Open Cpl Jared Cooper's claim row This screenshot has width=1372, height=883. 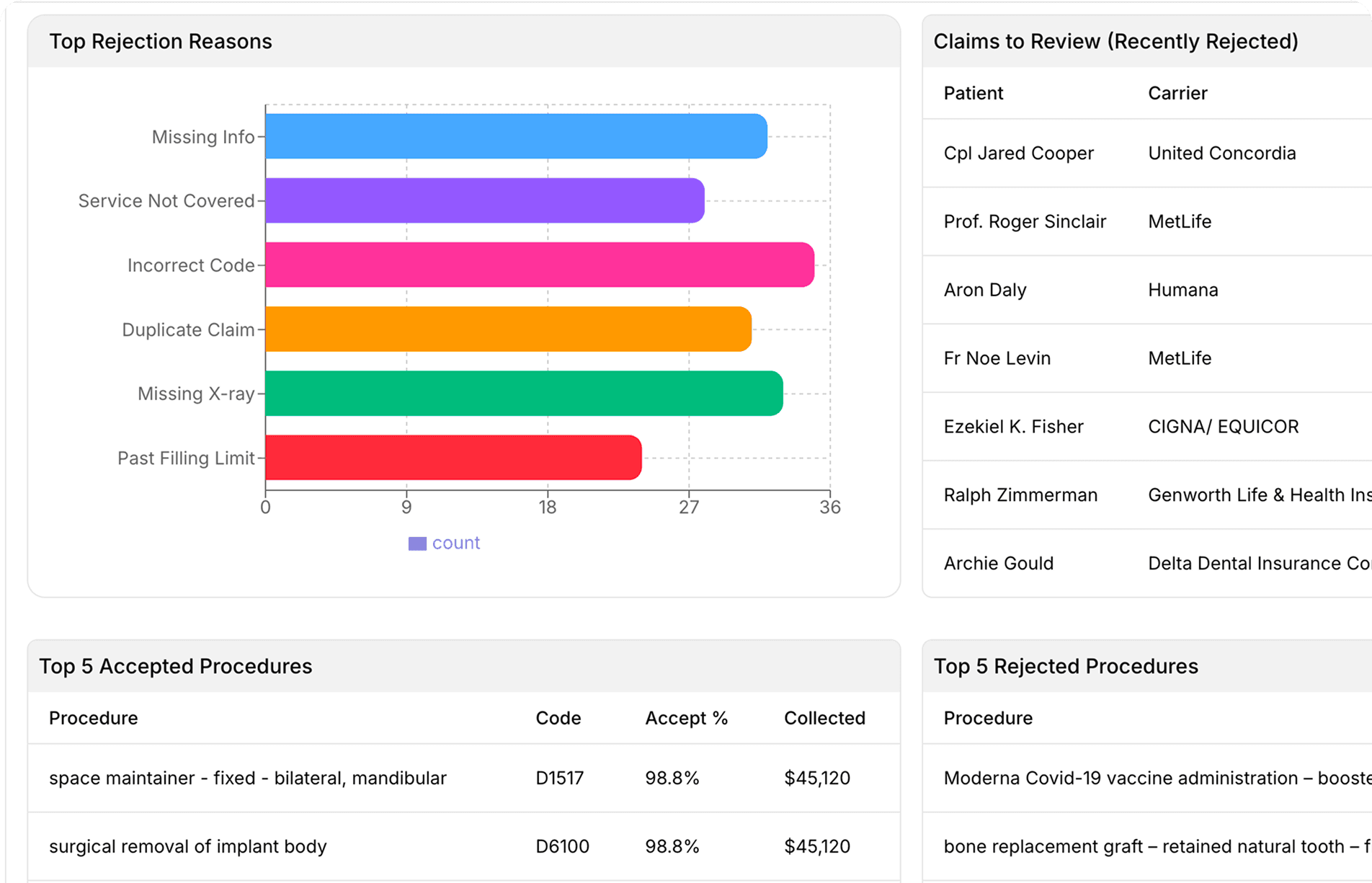pyautogui.click(x=1018, y=154)
